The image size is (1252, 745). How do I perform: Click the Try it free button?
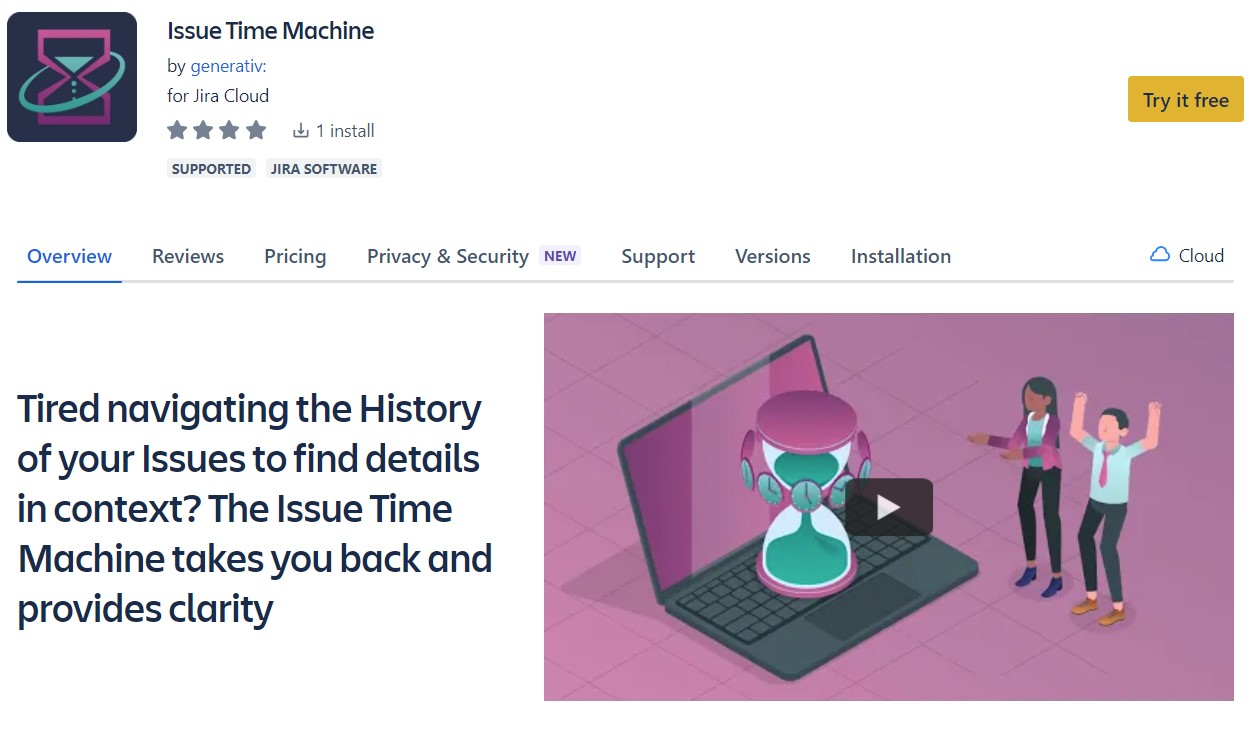click(x=1185, y=100)
